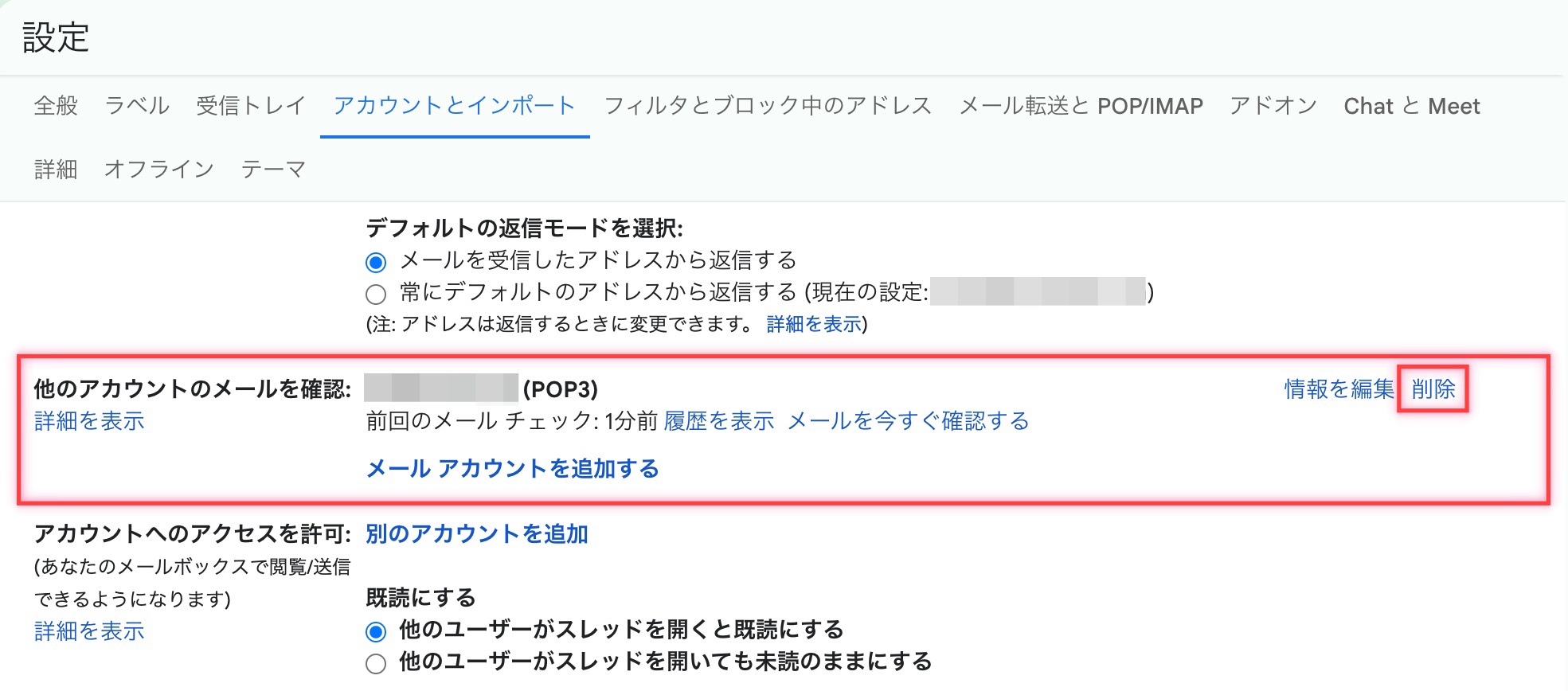Choose スレッドを開いても未読のままにする radio option
The height and width of the screenshot is (691, 1568).
376,663
